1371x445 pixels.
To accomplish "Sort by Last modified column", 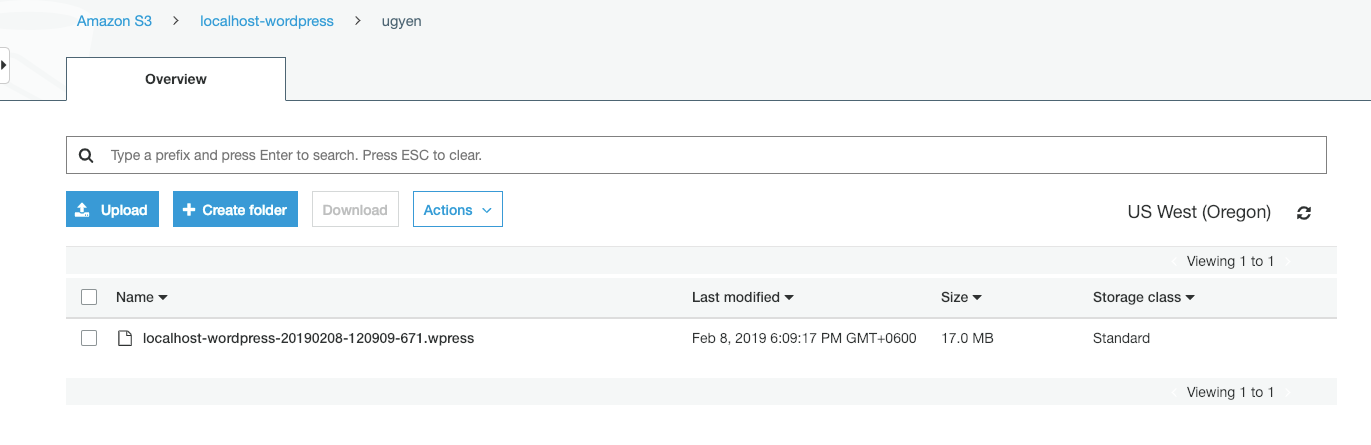I will [x=742, y=297].
